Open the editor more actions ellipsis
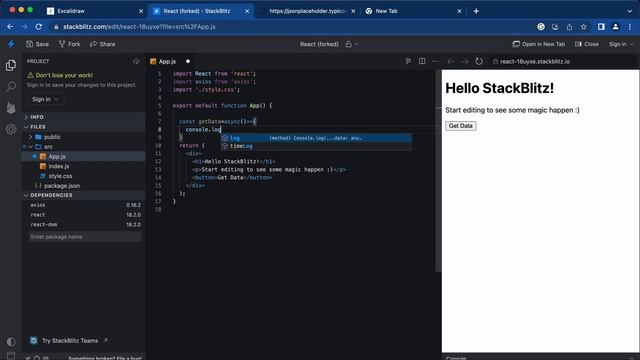 pyautogui.click(x=436, y=61)
